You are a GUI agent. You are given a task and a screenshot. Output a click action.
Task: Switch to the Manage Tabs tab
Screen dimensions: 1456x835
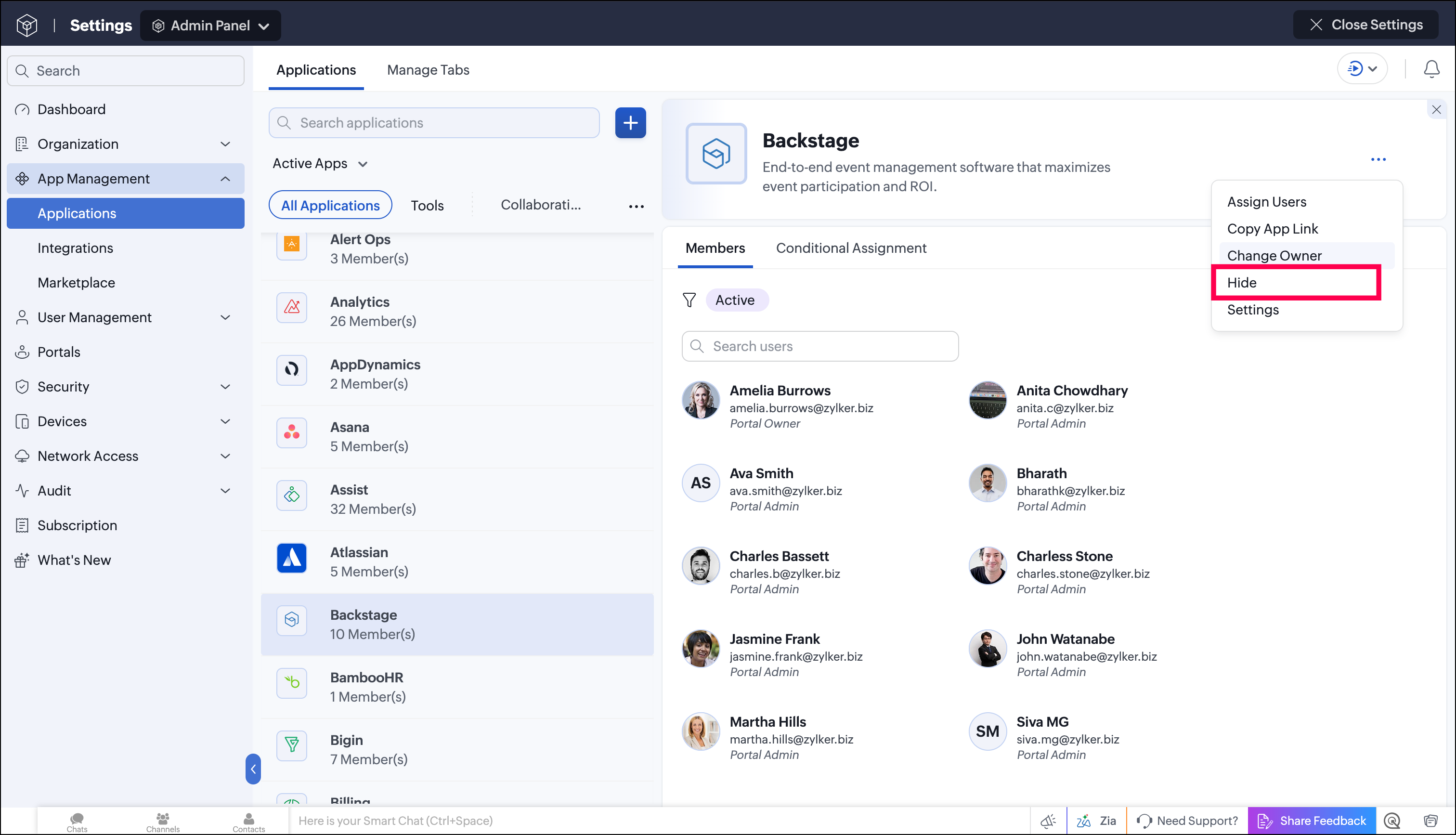coord(428,69)
